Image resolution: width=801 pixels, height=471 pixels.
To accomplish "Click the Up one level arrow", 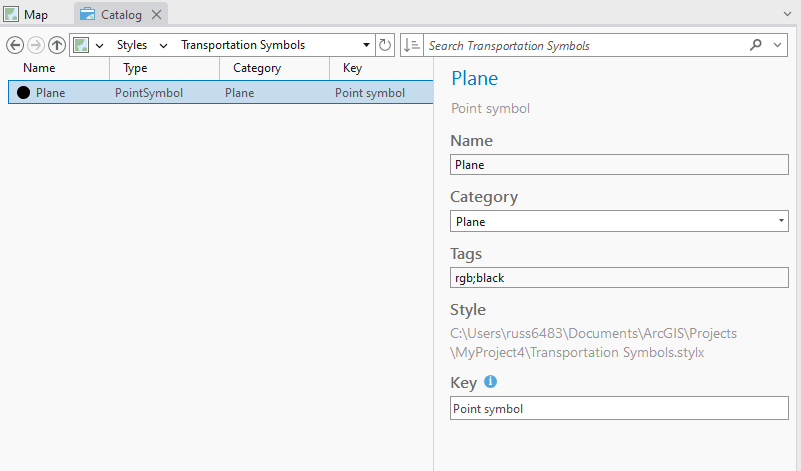I will (57, 46).
